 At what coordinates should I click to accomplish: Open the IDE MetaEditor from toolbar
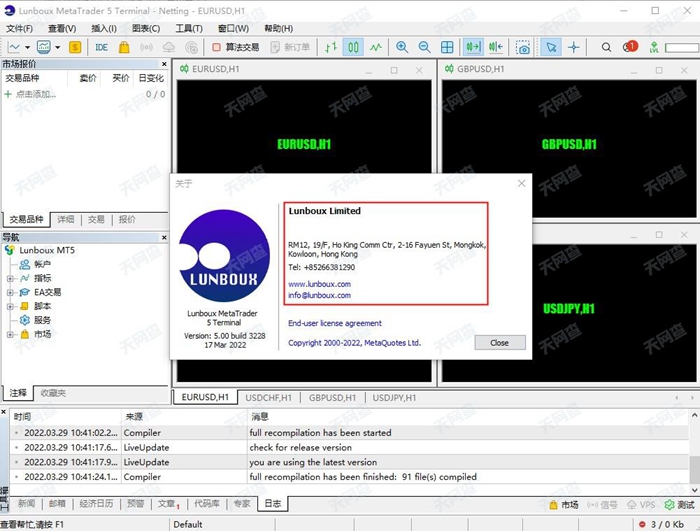pos(101,47)
